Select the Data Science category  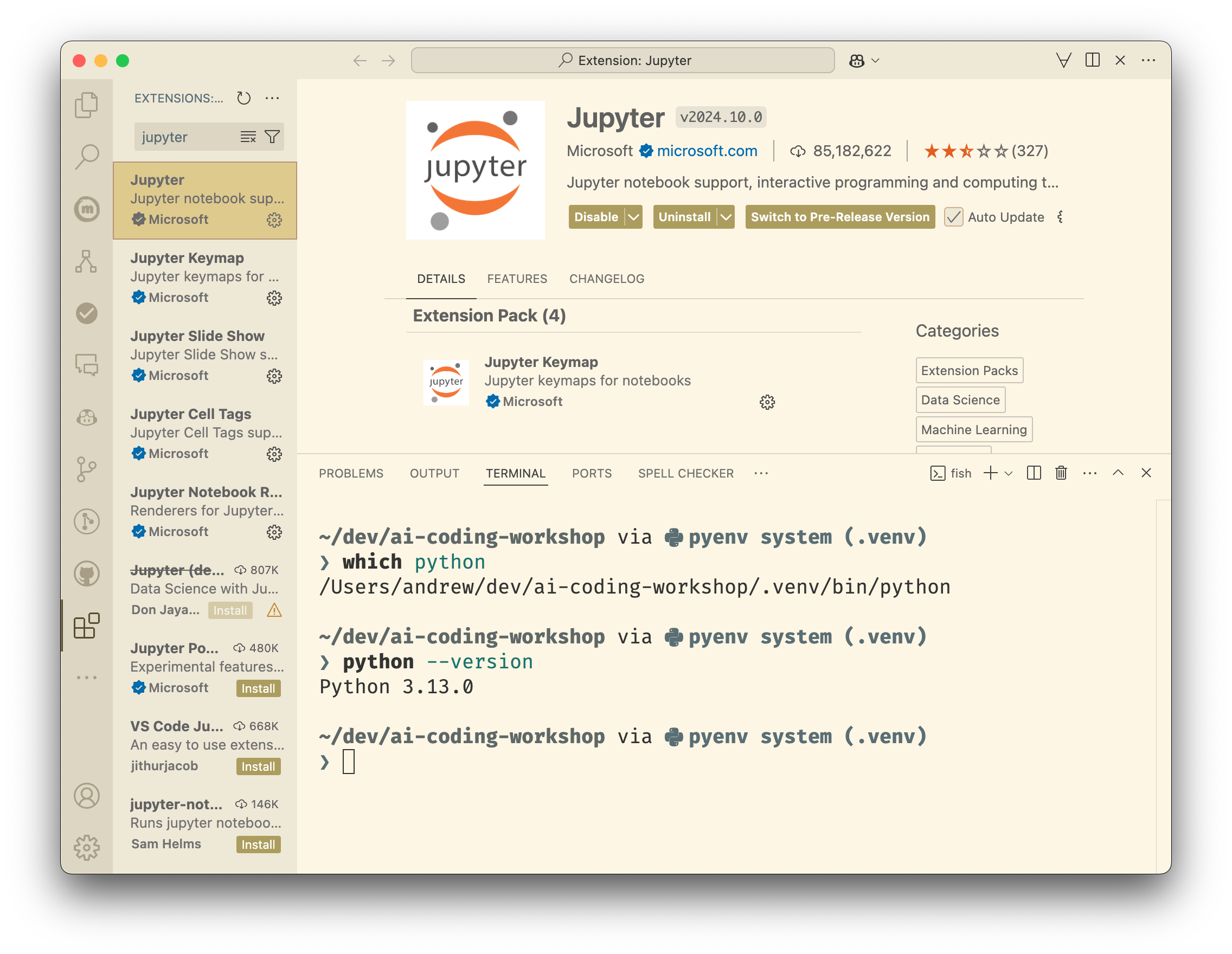point(960,399)
